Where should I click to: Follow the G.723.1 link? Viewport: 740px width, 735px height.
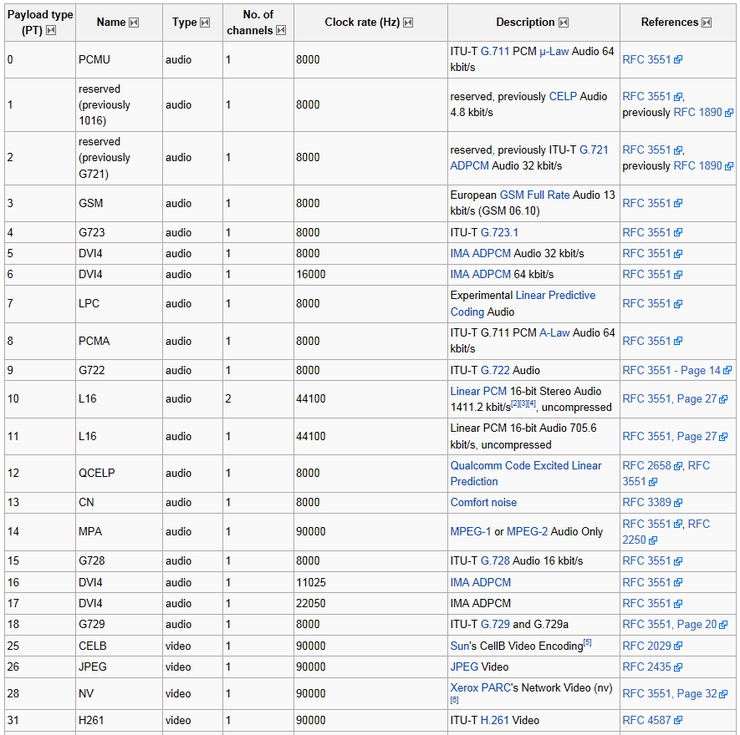tap(499, 232)
